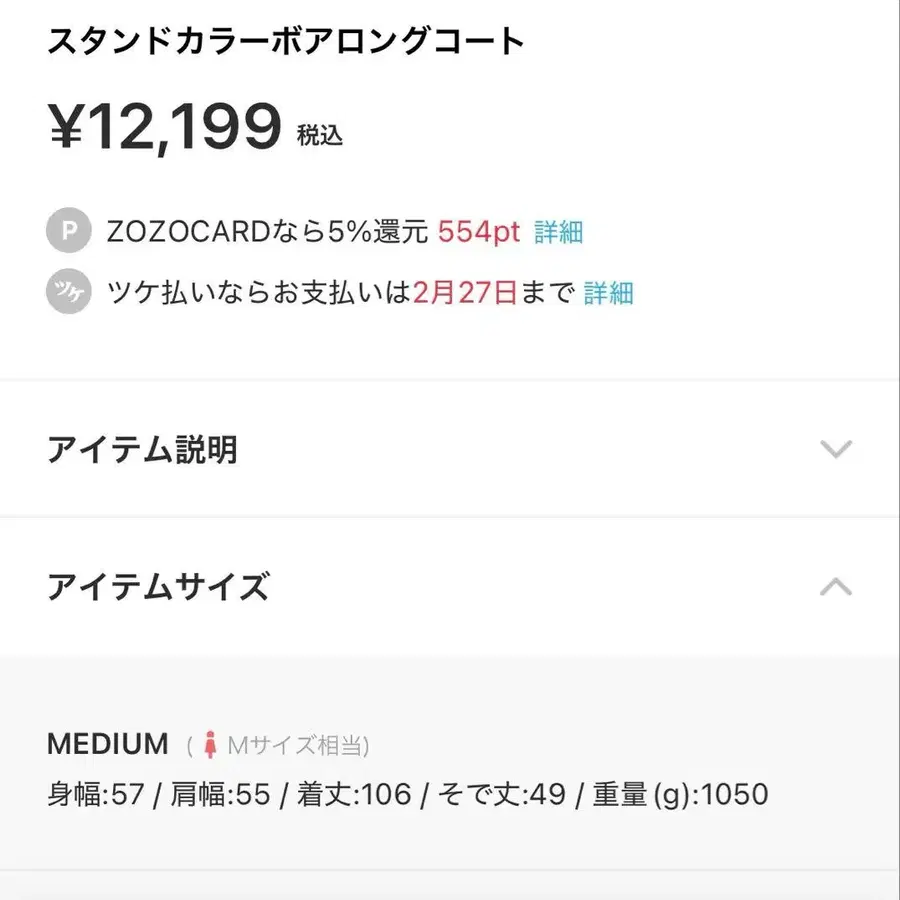The height and width of the screenshot is (900, 900).
Task: Select the ¥12,199 price display
Action: coord(162,121)
